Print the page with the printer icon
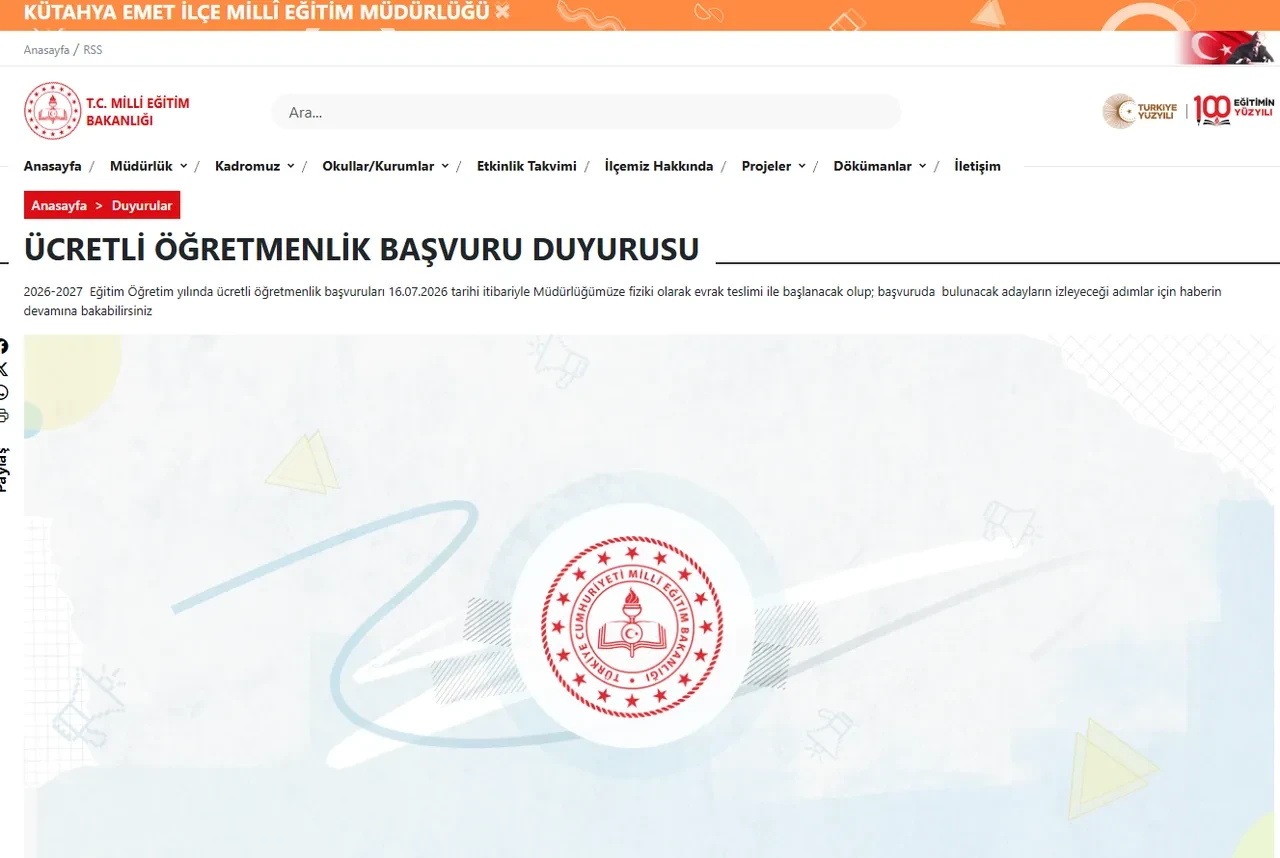 tap(4, 415)
